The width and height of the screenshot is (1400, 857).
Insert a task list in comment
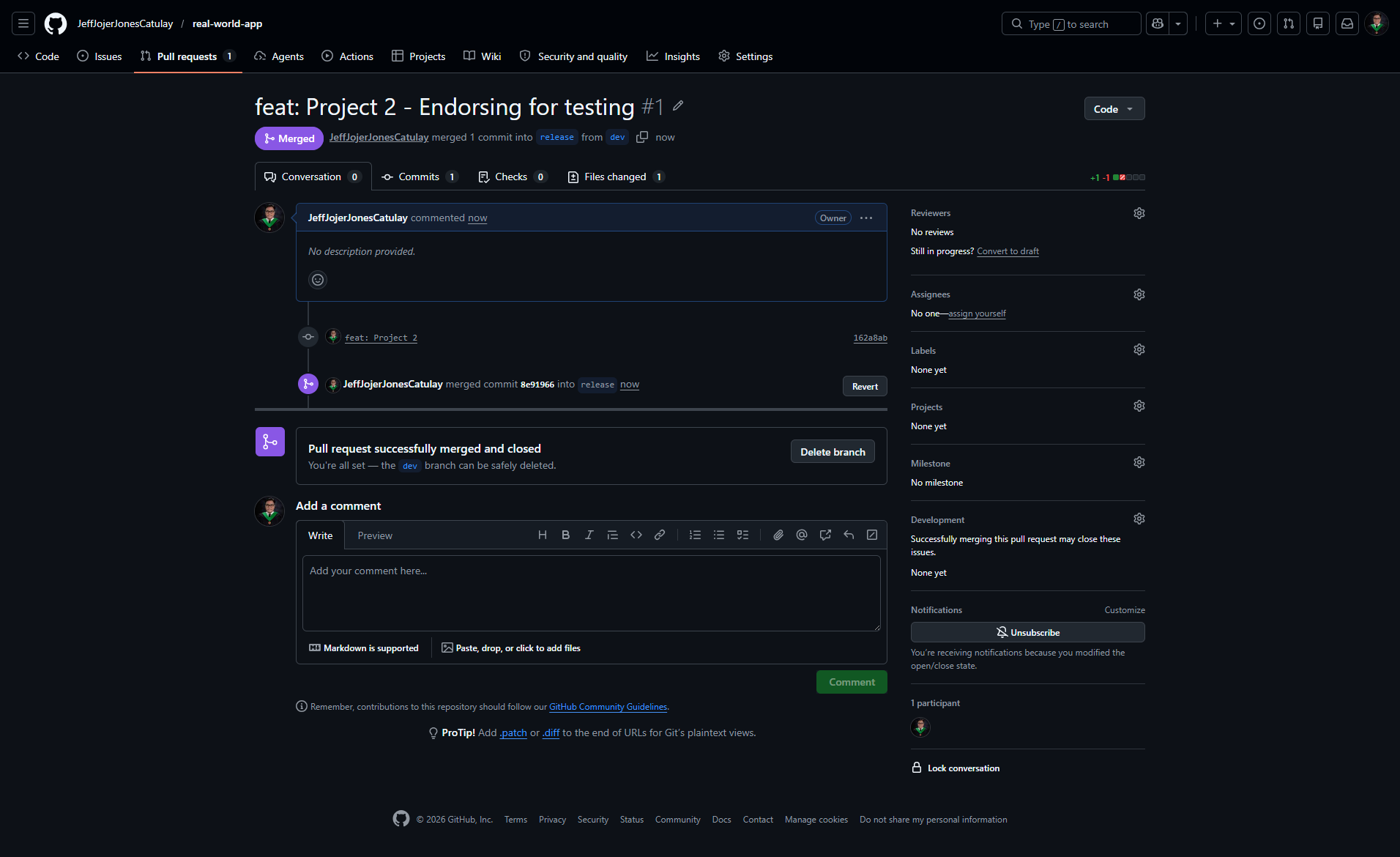[742, 535]
